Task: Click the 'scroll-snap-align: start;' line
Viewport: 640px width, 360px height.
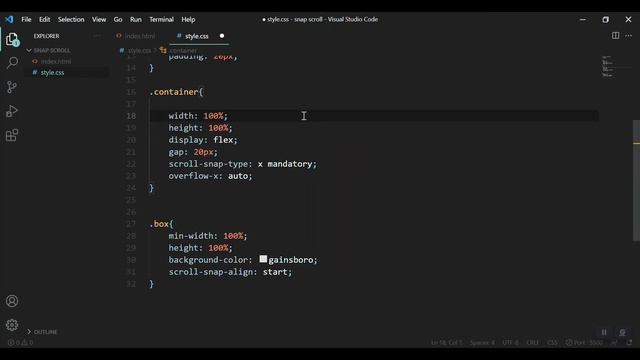Action: [x=230, y=272]
